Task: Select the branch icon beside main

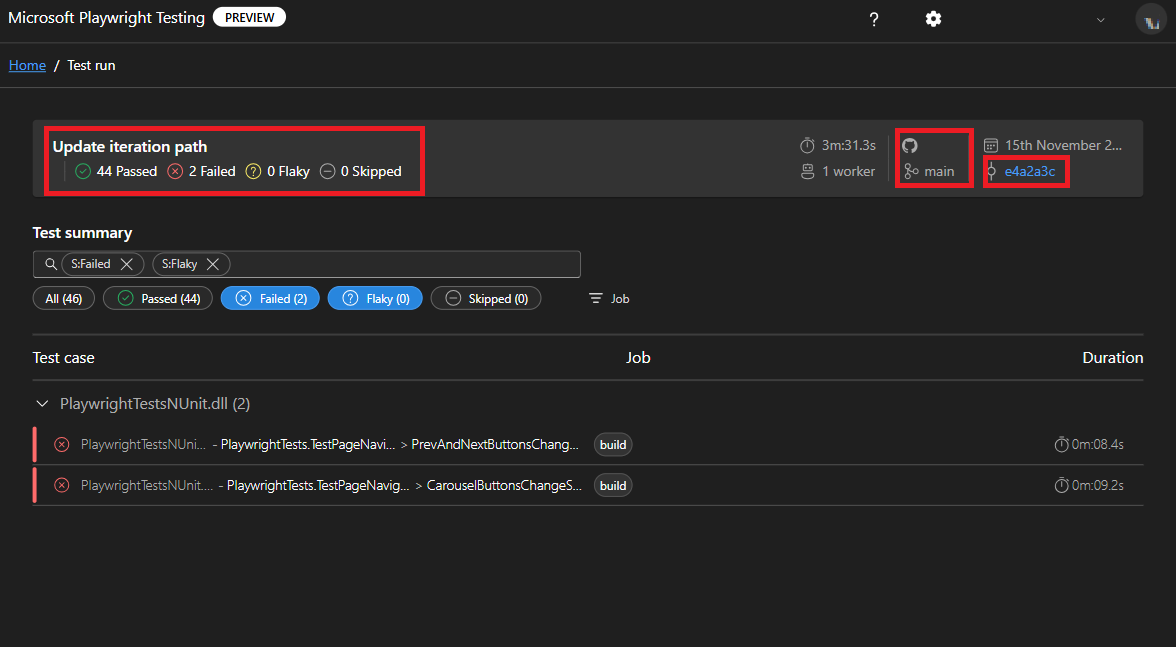Action: (909, 170)
